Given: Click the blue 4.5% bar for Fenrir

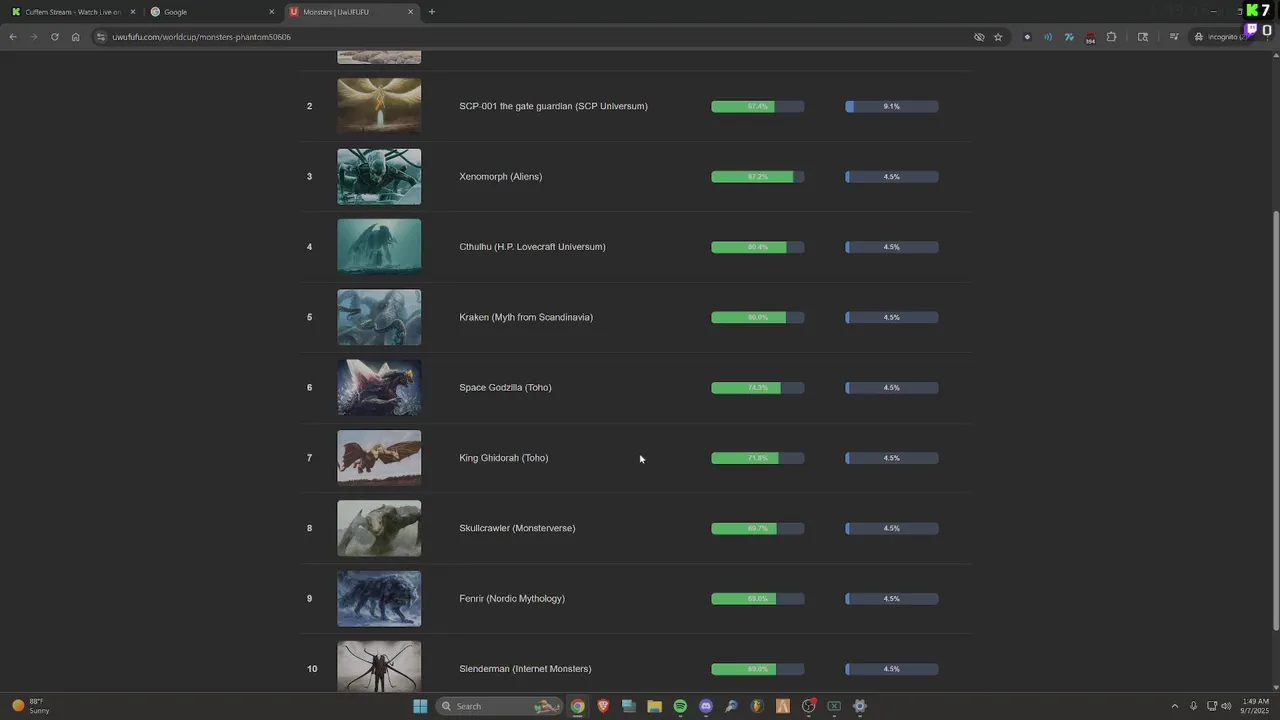Looking at the screenshot, I should (891, 598).
